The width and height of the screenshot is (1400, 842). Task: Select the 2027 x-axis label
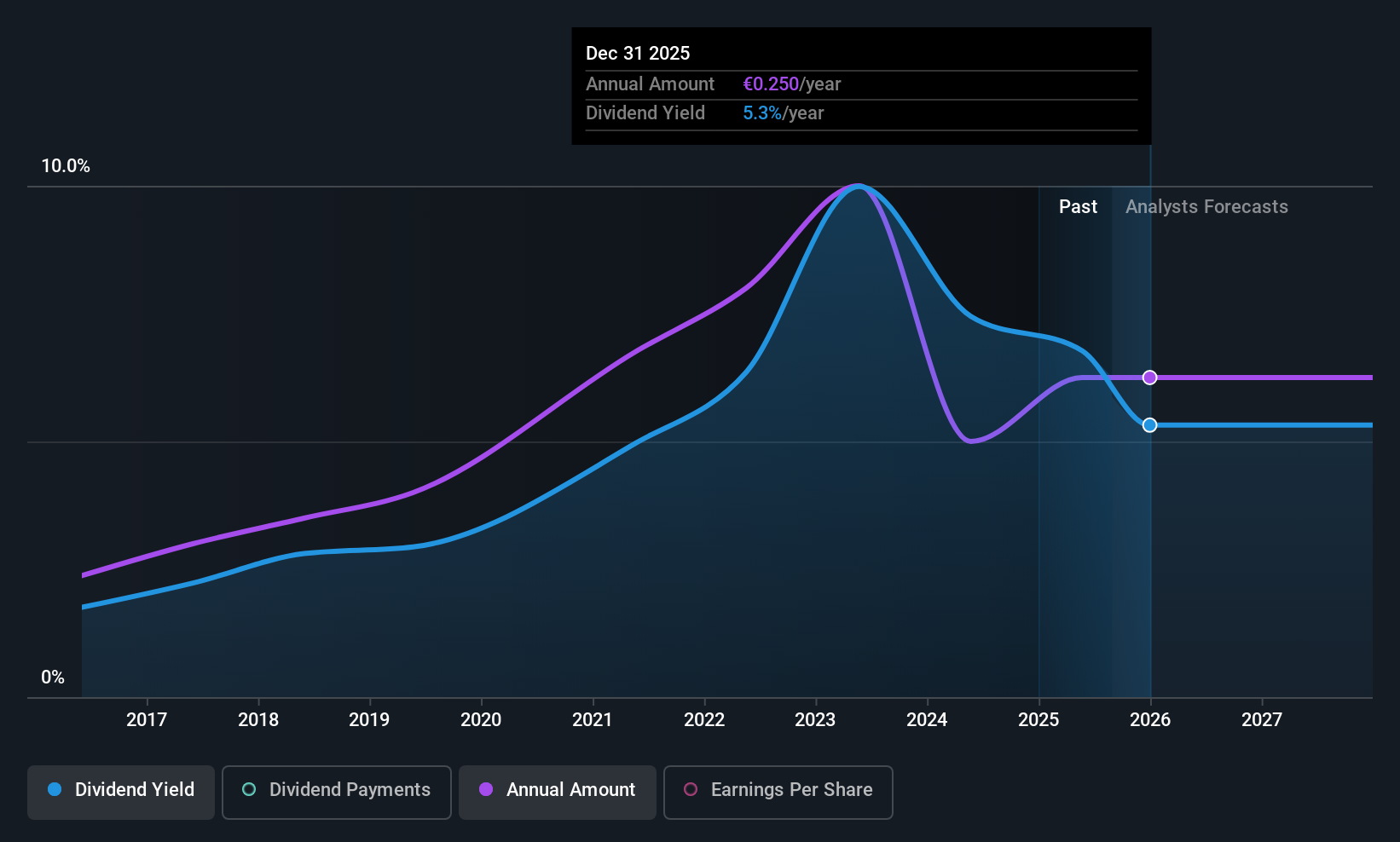[1262, 720]
